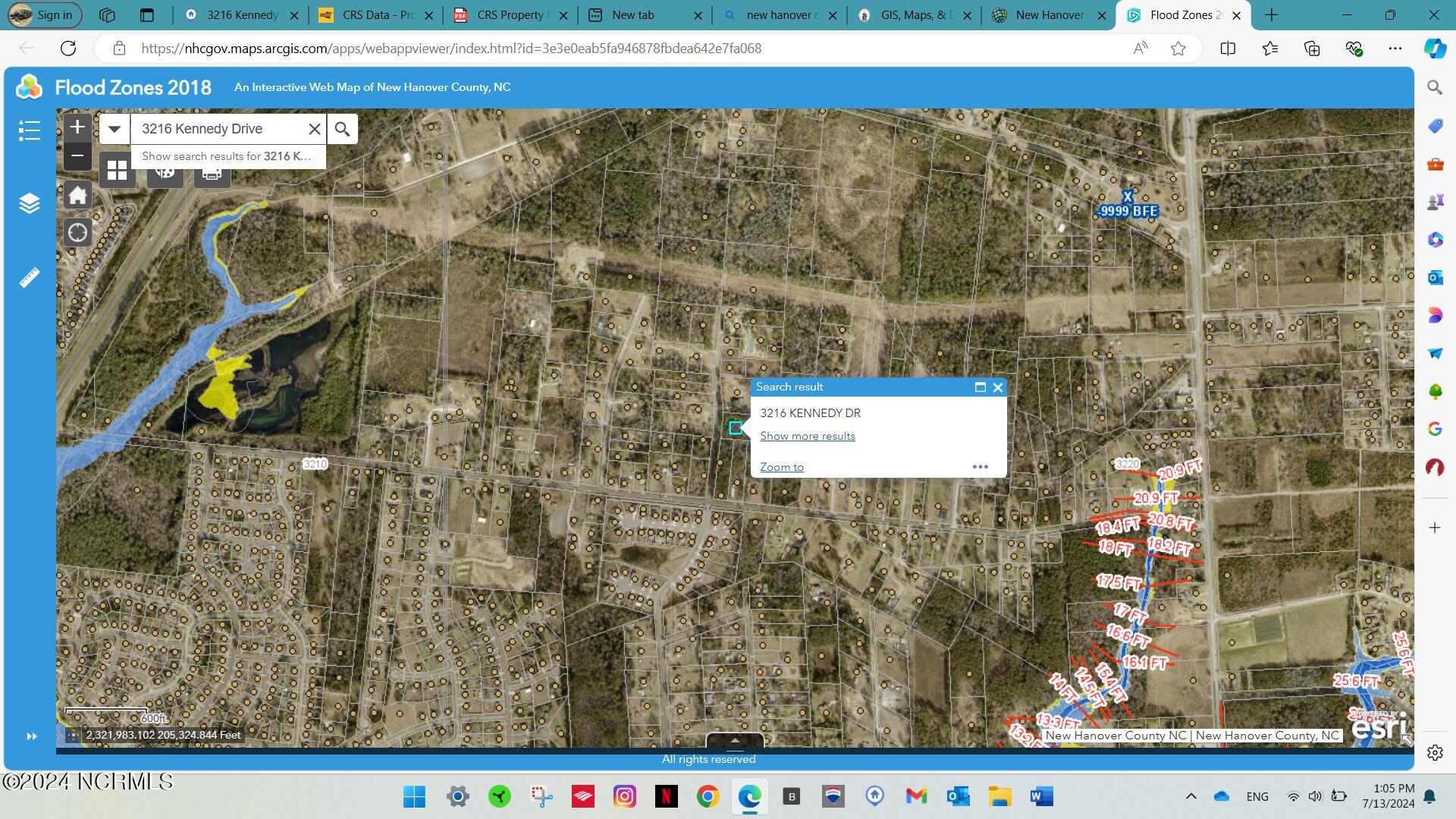Open the Print widget
This screenshot has width=1456, height=819.
pos(212,176)
